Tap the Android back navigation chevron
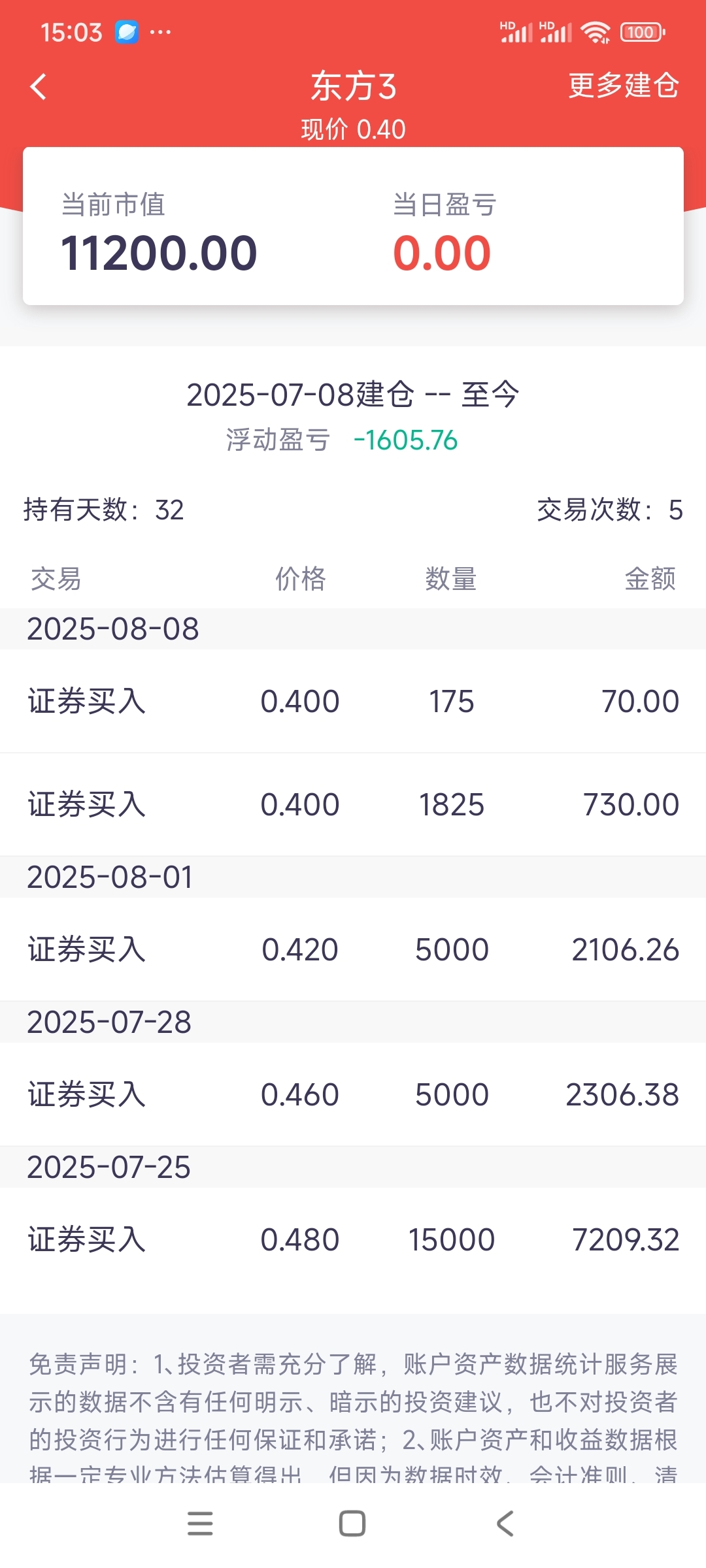 [505, 1524]
